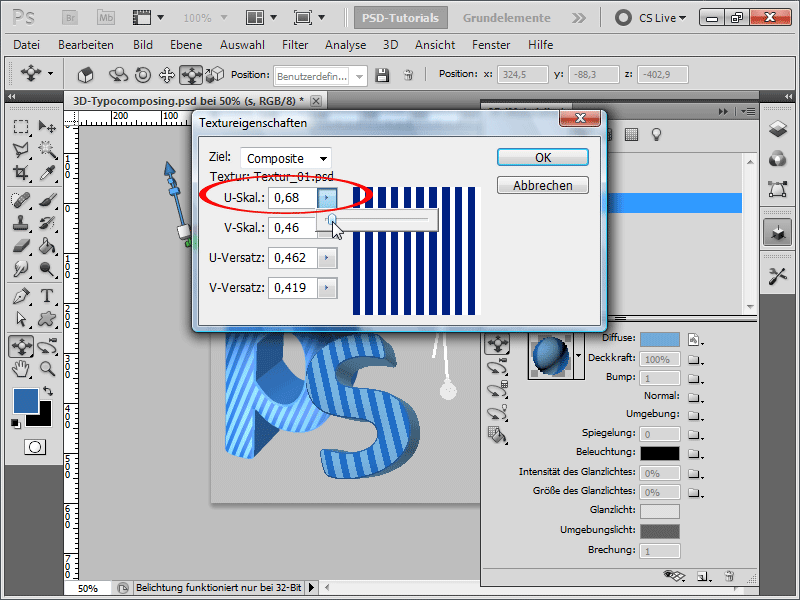Open the Bearbeiten menu
Viewport: 800px width, 600px height.
coord(86,45)
